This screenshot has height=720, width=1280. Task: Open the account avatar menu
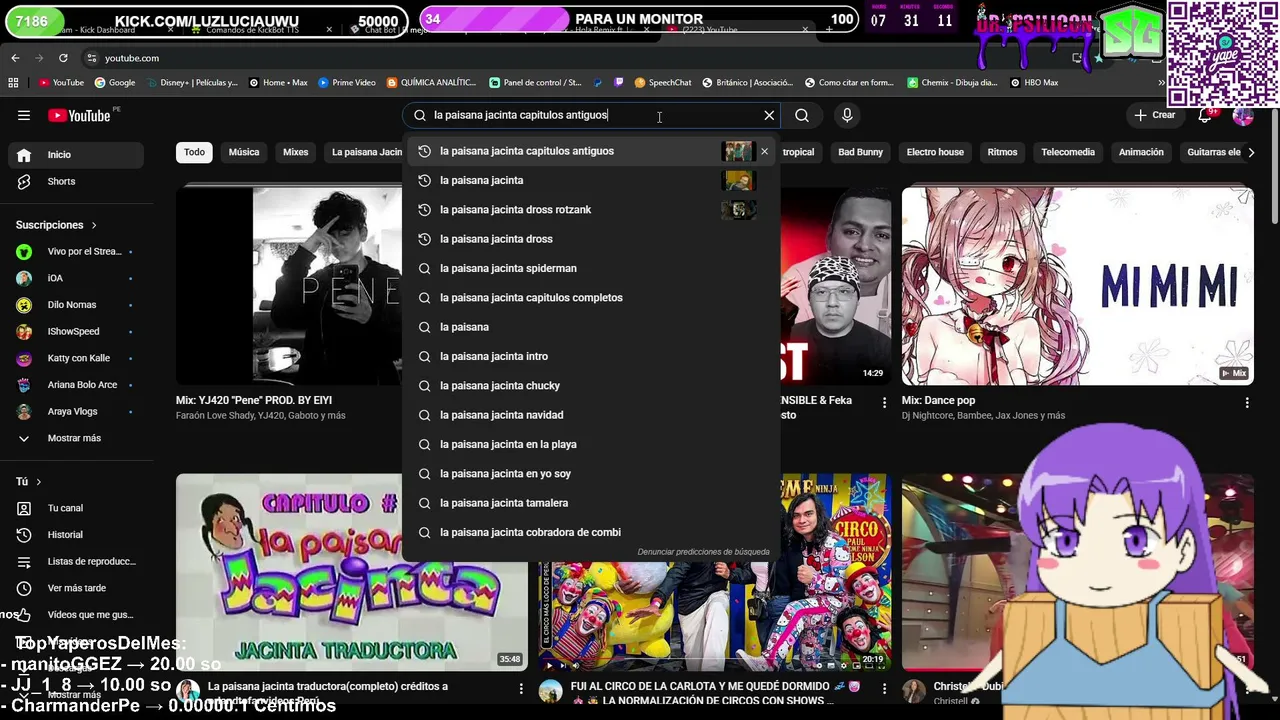(x=1243, y=115)
